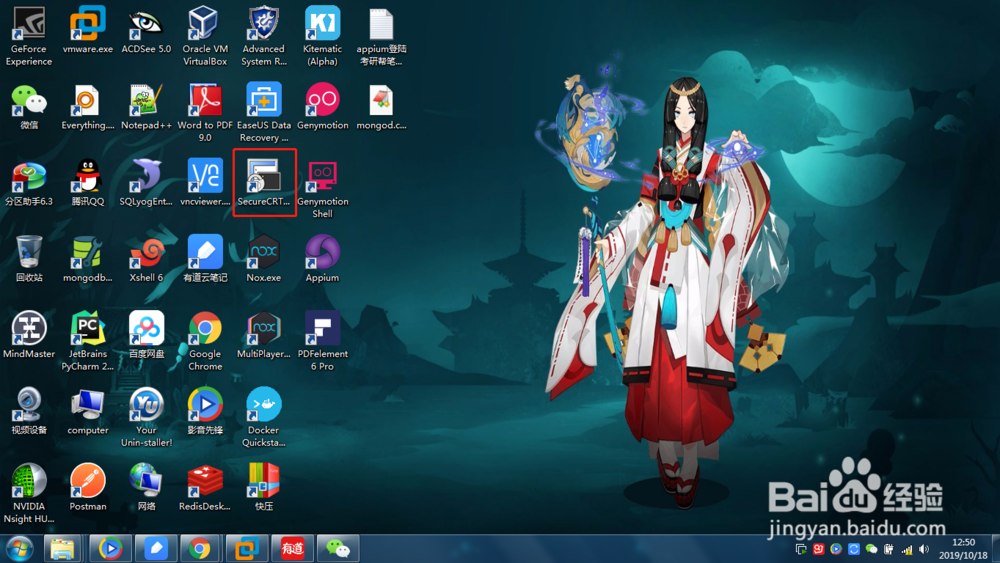Click the VMware taskbar button
1000x563 pixels.
246,548
